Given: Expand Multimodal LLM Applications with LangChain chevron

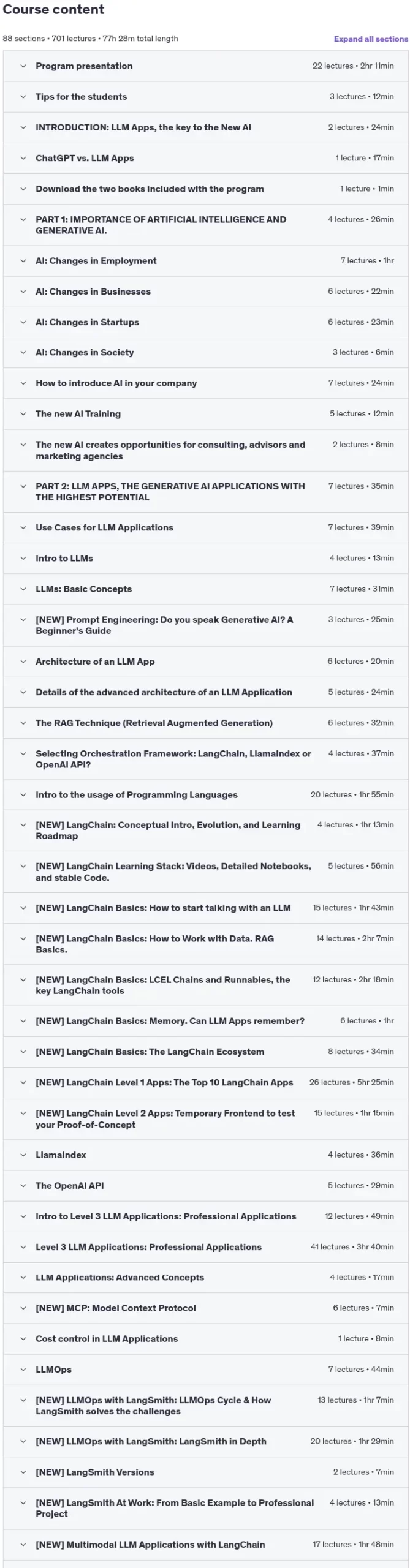Looking at the screenshot, I should (x=23, y=1544).
